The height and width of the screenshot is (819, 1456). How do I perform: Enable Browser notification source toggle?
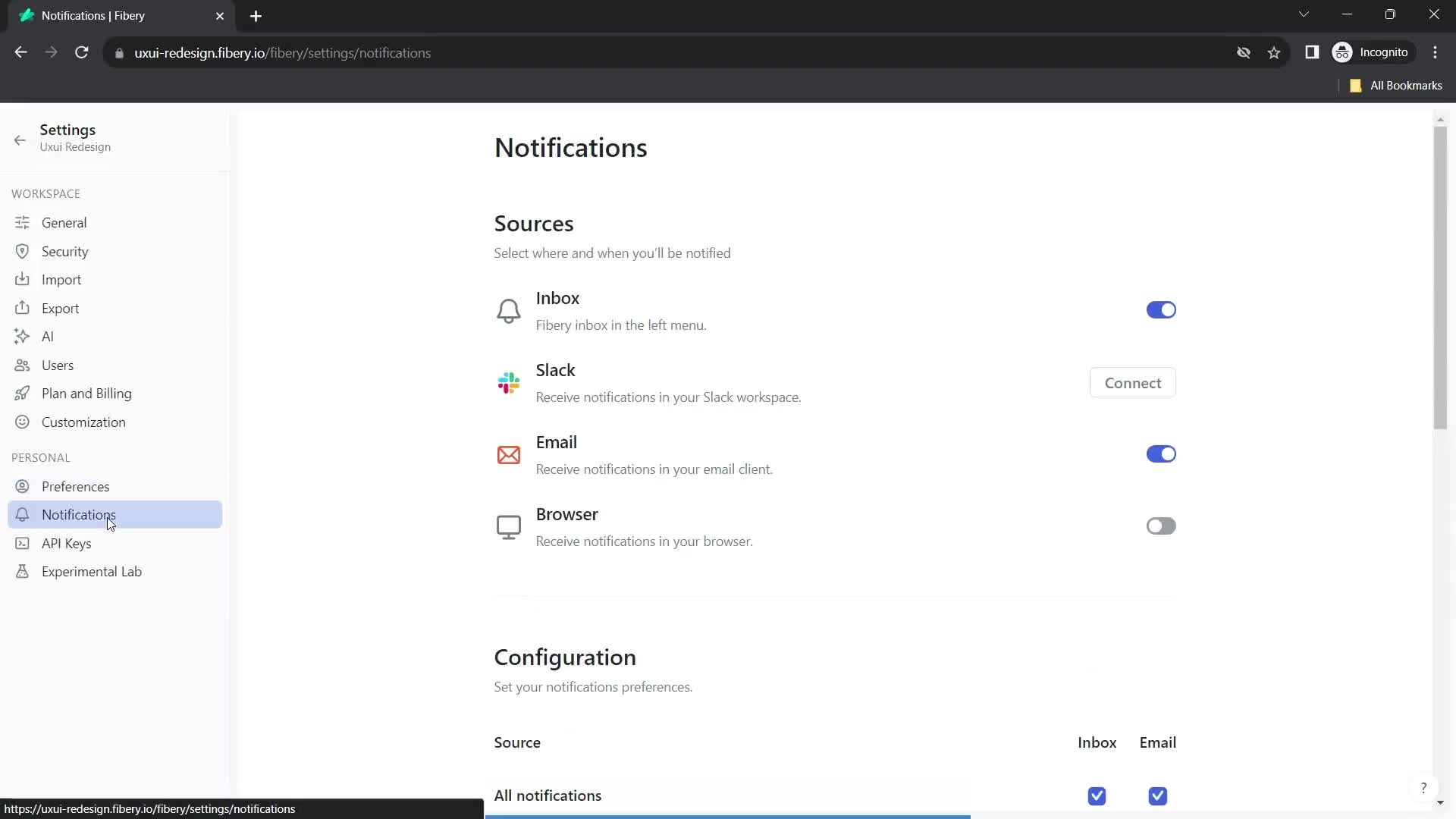1161,525
